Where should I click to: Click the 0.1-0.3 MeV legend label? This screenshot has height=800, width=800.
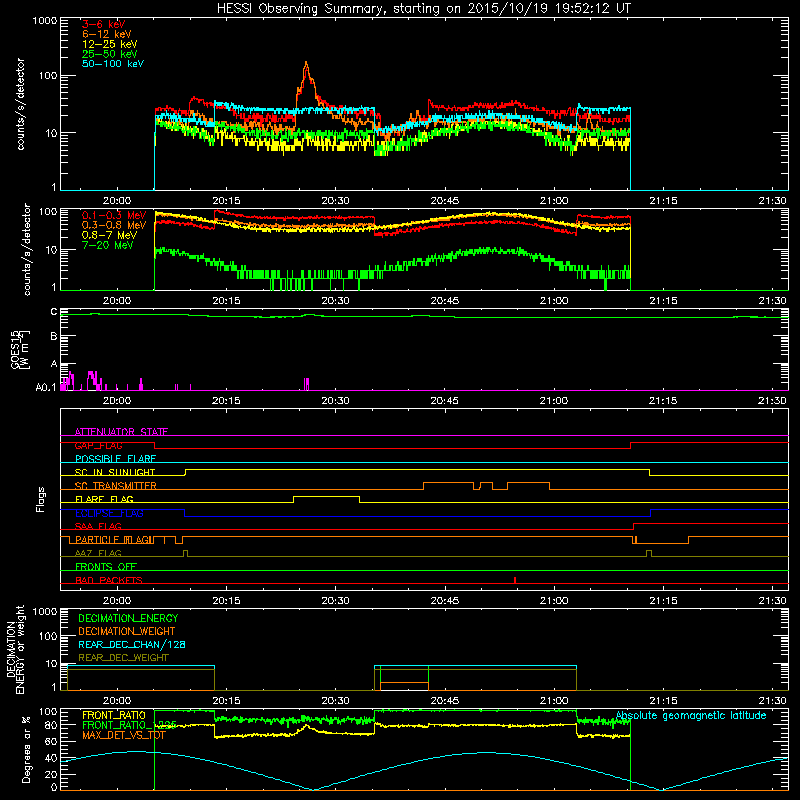114,215
